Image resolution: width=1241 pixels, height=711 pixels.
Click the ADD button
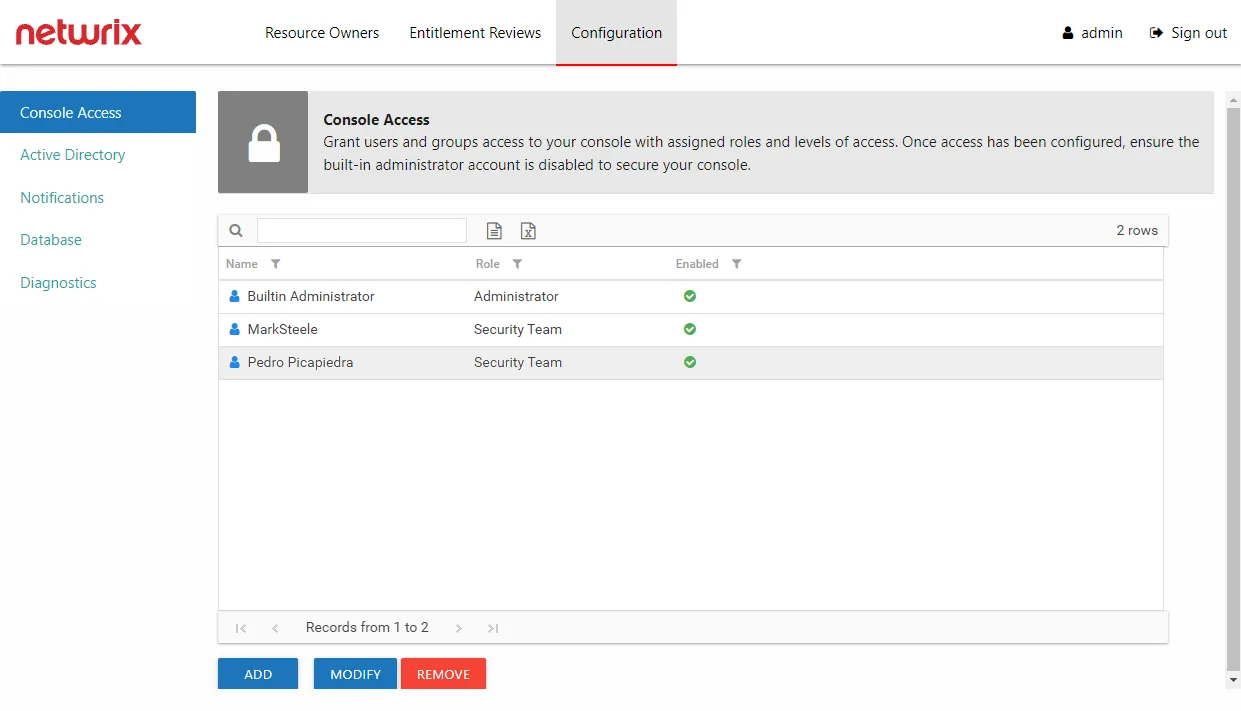pyautogui.click(x=258, y=674)
